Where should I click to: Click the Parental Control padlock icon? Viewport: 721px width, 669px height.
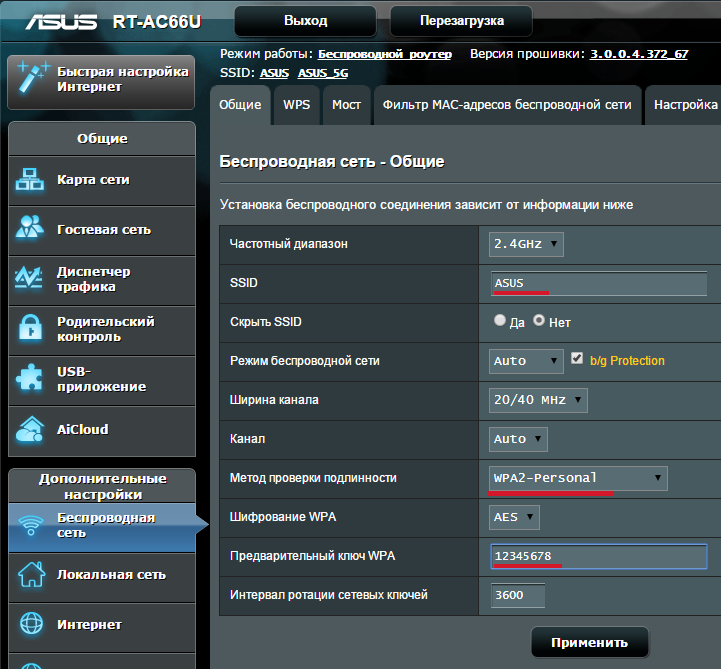pos(30,327)
